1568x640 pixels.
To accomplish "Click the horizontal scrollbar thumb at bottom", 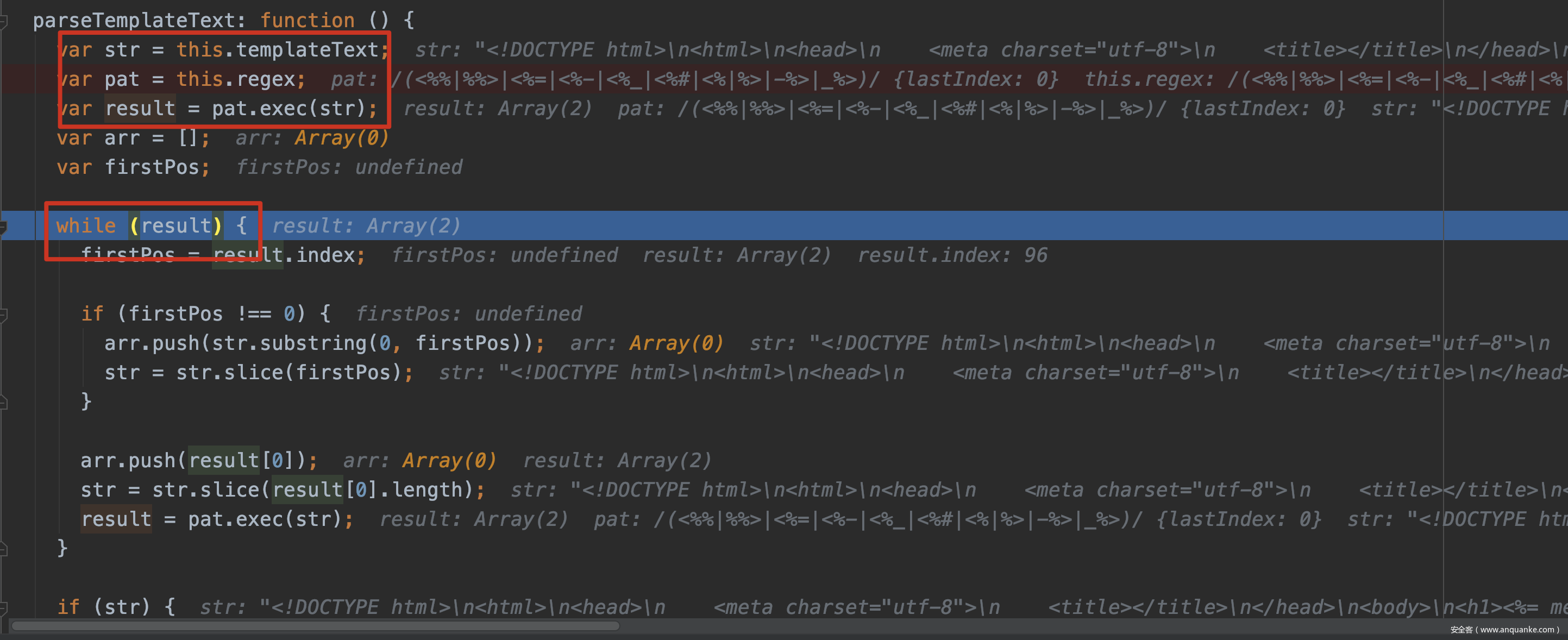I will click(x=315, y=625).
